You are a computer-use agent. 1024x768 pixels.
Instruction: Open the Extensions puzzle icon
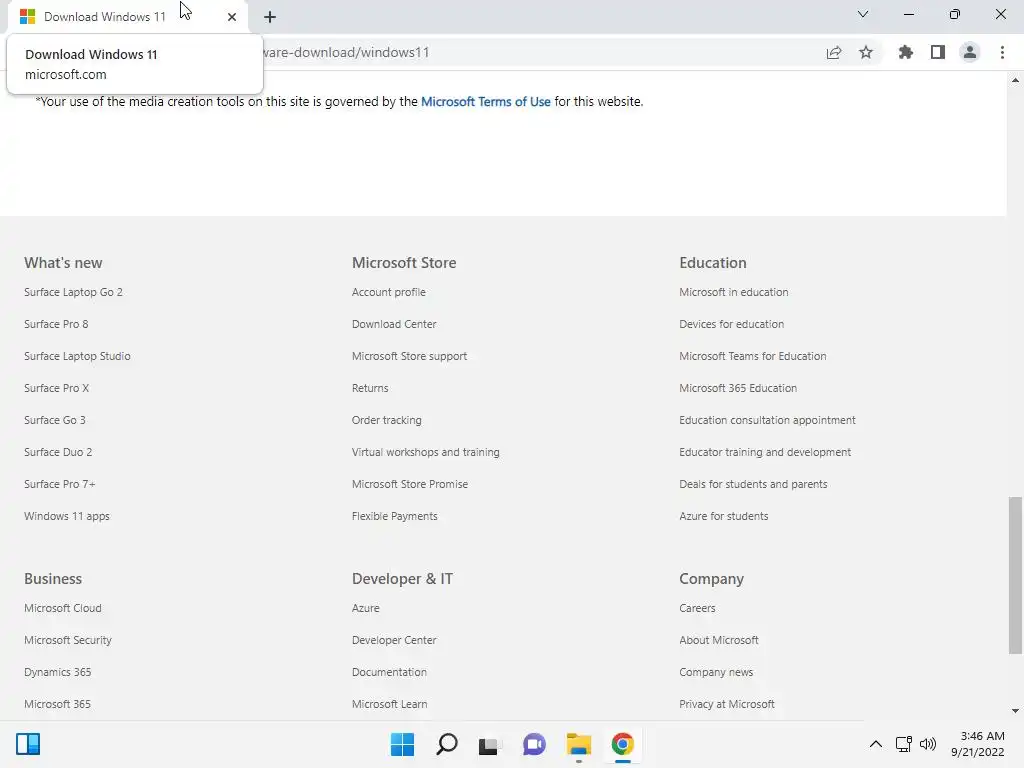pos(905,52)
